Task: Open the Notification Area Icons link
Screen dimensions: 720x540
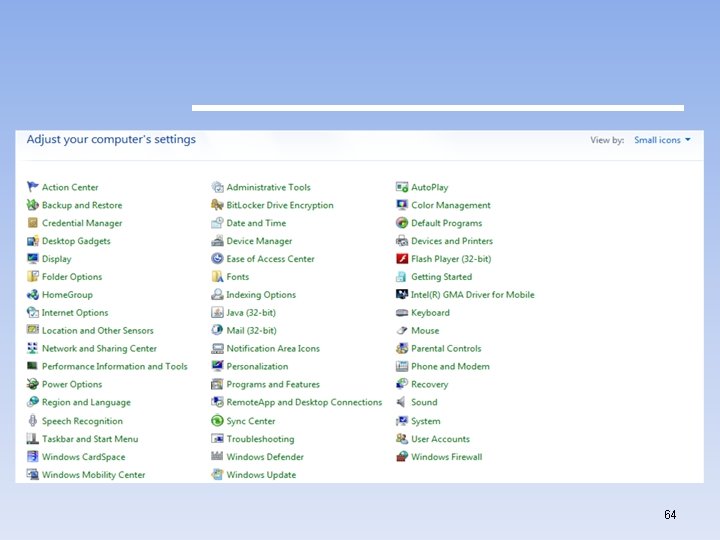Action: (273, 348)
